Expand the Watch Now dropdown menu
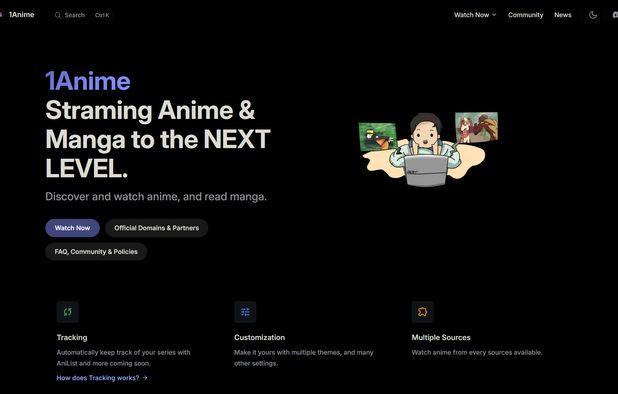The height and width of the screenshot is (394, 618). [x=475, y=15]
